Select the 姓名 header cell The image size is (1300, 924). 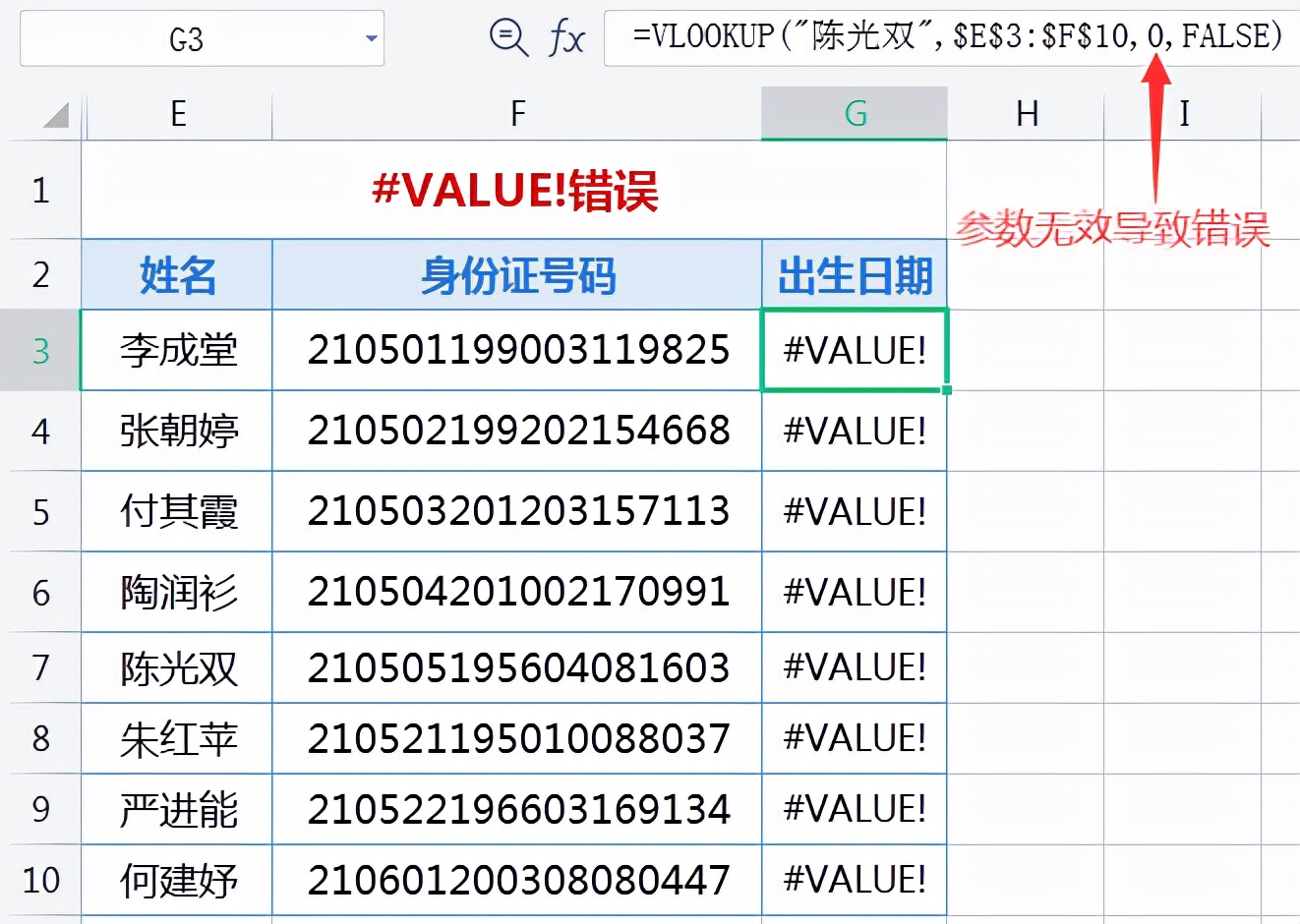click(177, 276)
